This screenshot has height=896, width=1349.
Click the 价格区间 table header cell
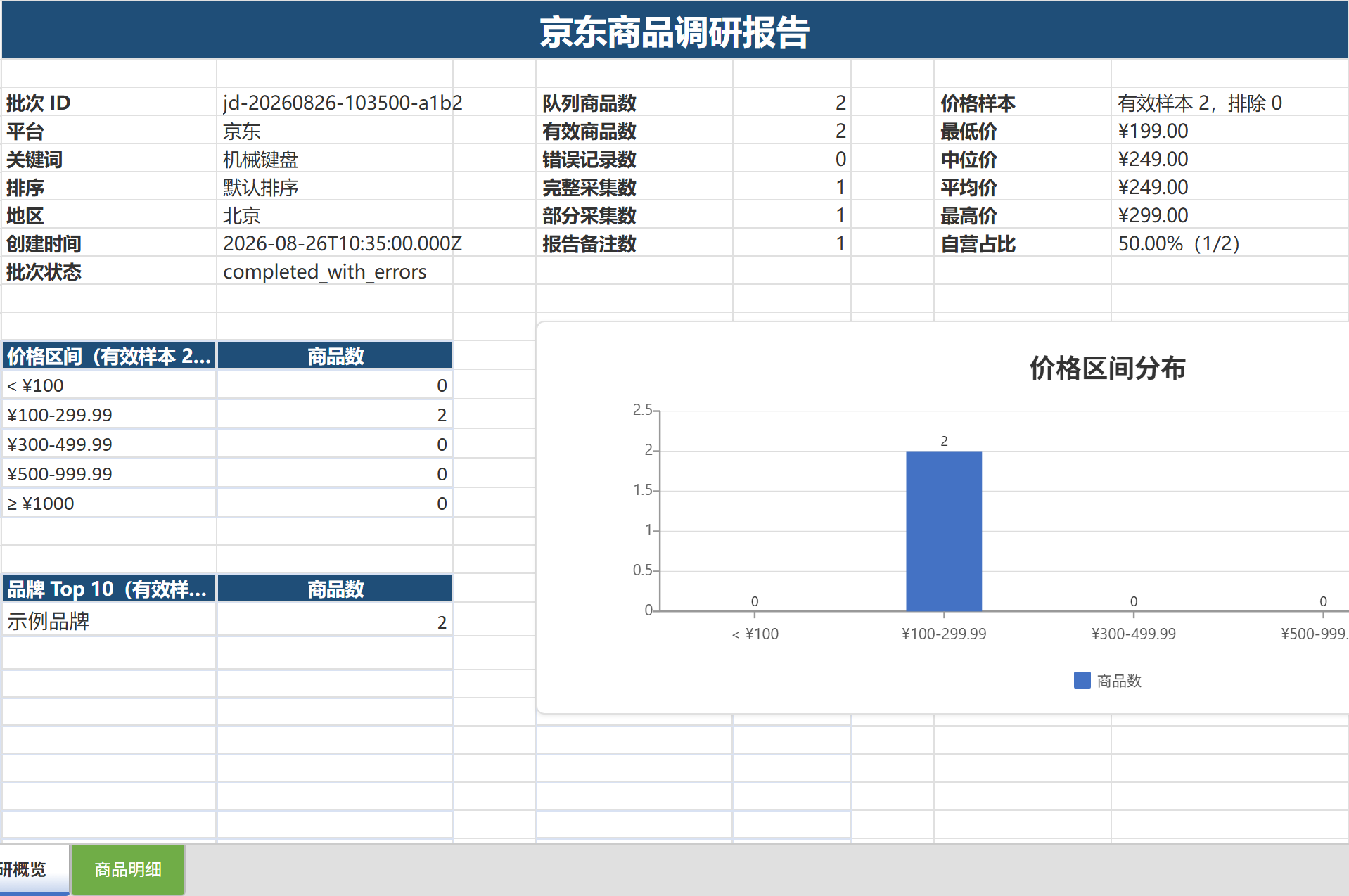tap(109, 356)
